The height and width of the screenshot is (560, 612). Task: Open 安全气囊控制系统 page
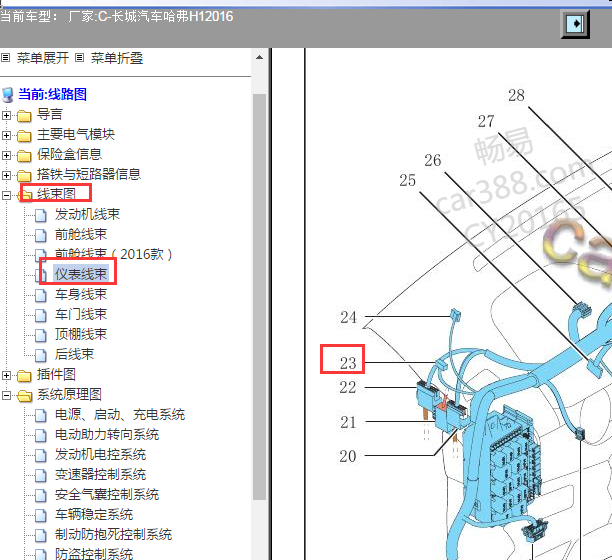pyautogui.click(x=107, y=494)
